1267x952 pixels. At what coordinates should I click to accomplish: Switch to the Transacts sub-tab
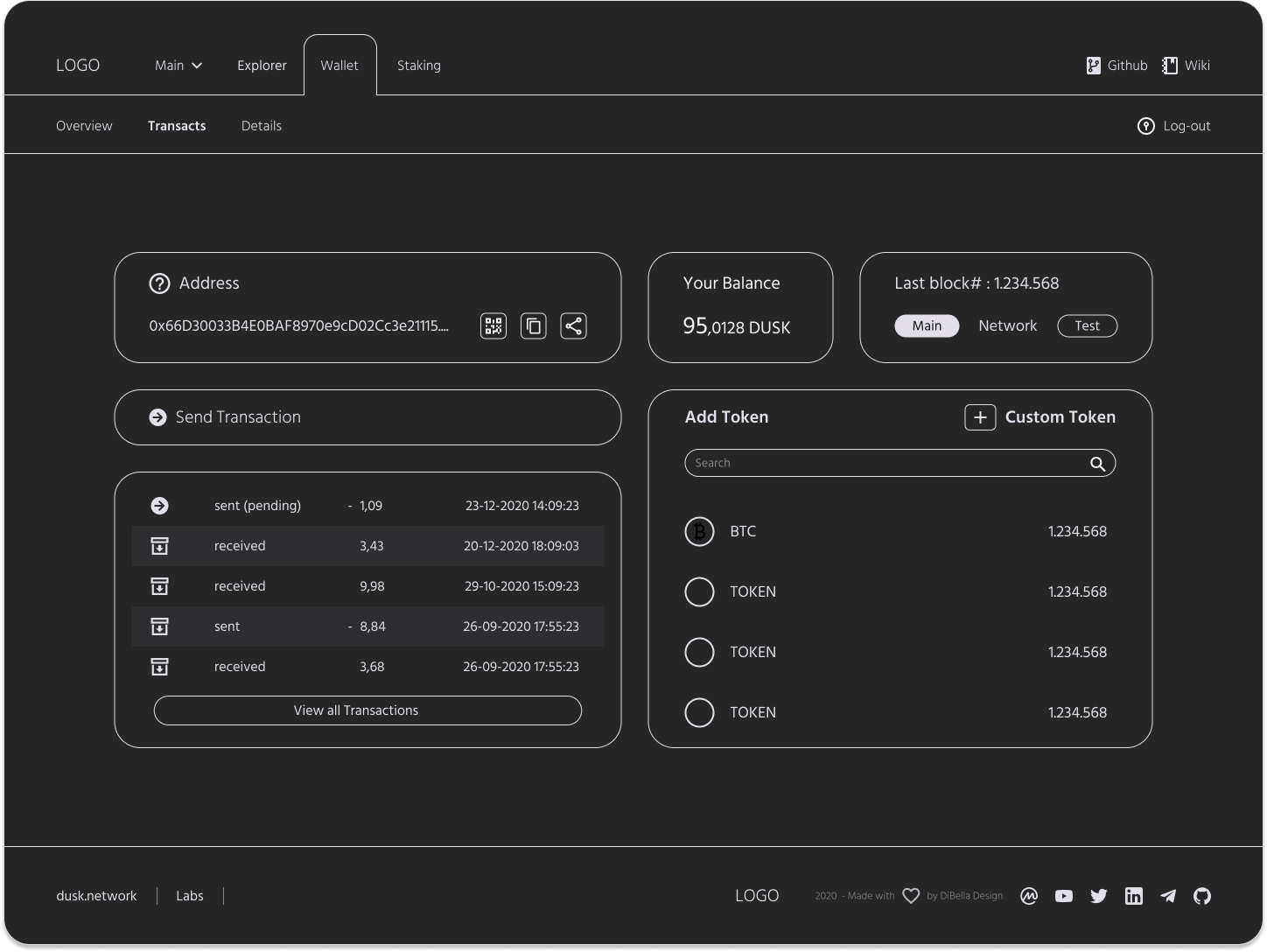click(177, 126)
